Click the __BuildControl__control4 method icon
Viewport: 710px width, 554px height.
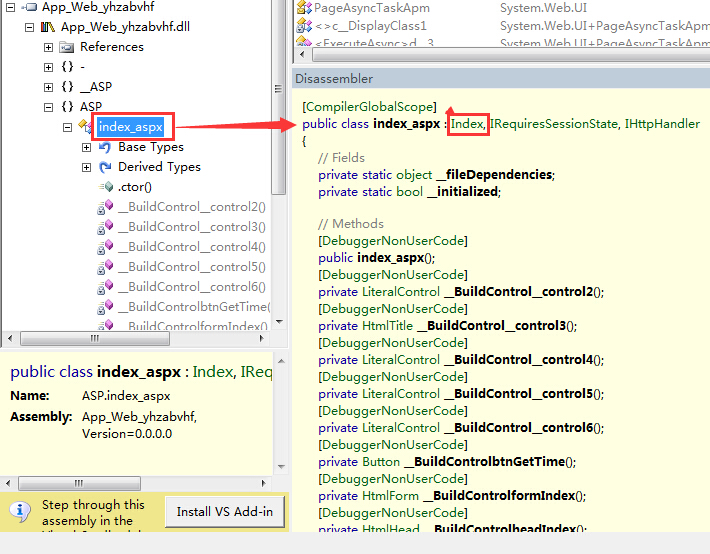point(105,247)
